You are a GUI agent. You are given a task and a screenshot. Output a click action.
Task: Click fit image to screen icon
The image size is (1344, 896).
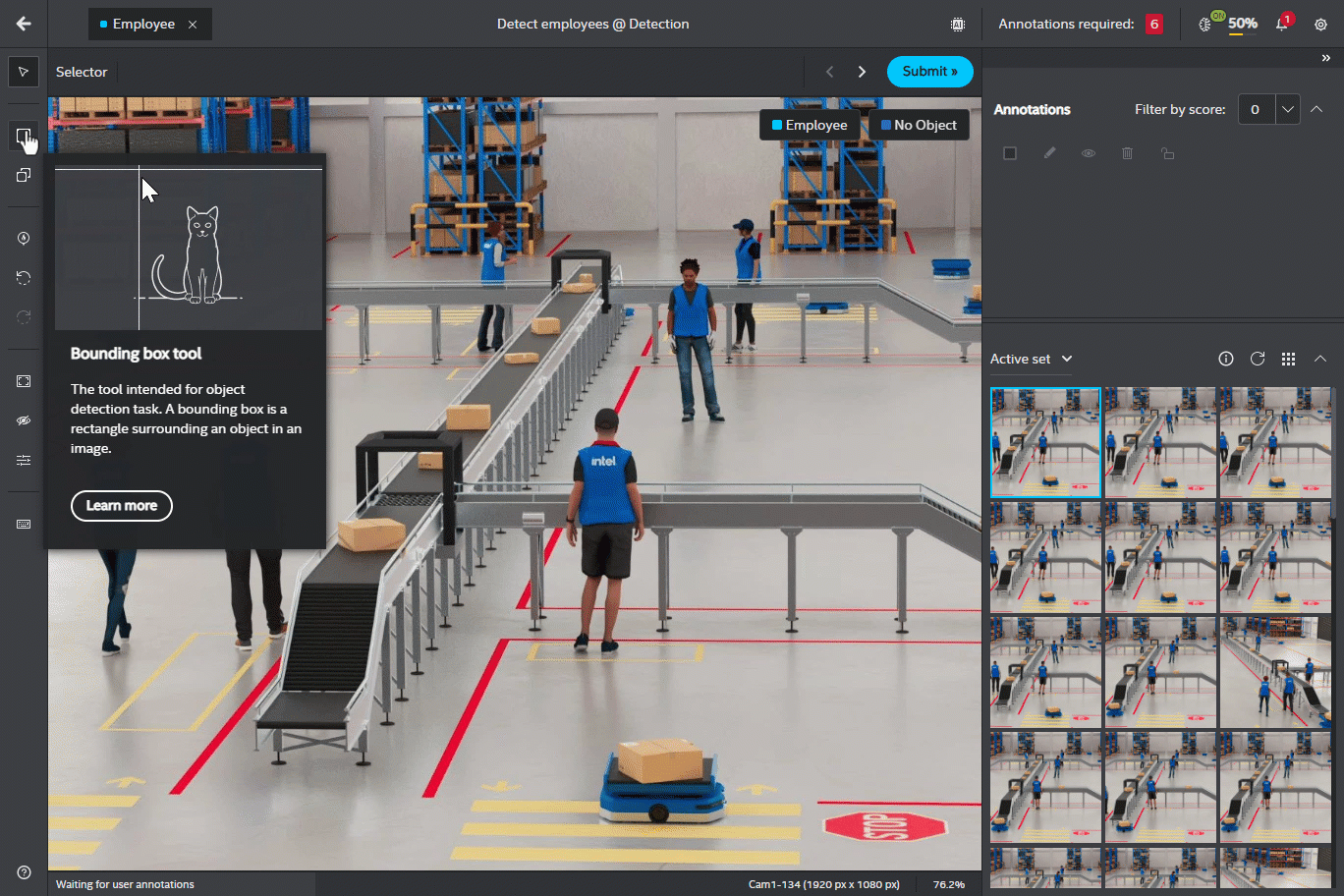(x=24, y=381)
